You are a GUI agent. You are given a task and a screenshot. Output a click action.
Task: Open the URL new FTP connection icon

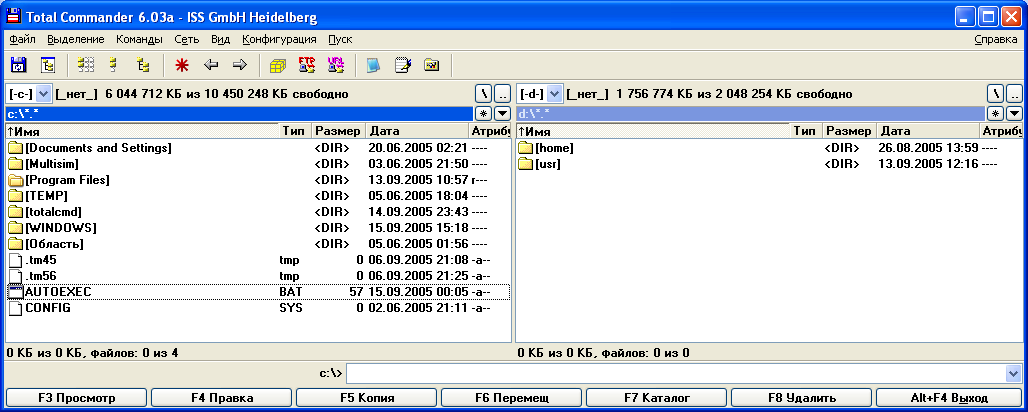click(x=336, y=64)
